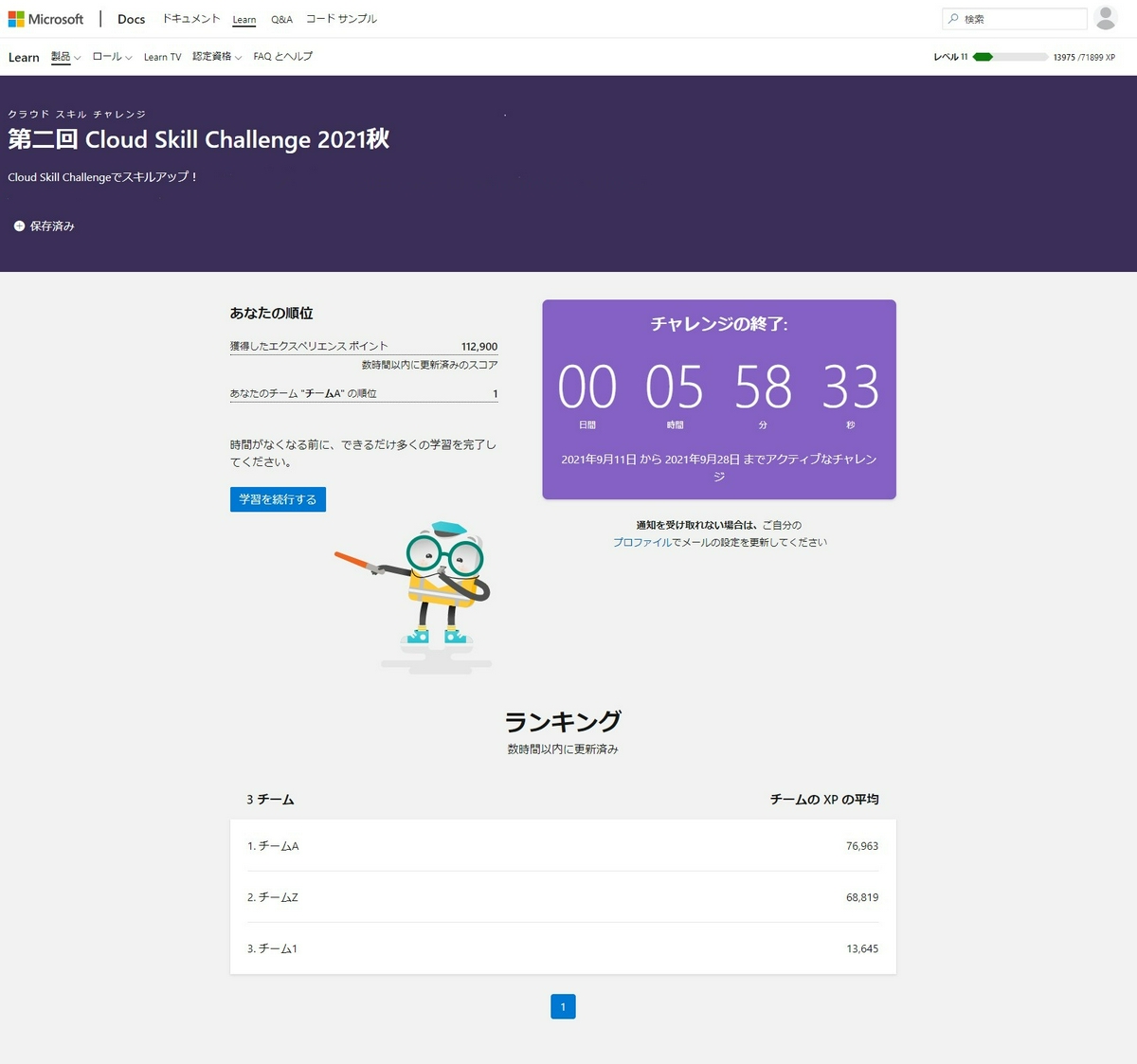The height and width of the screenshot is (1064, 1137).
Task: Select the Learn tab in the header
Action: tap(244, 20)
